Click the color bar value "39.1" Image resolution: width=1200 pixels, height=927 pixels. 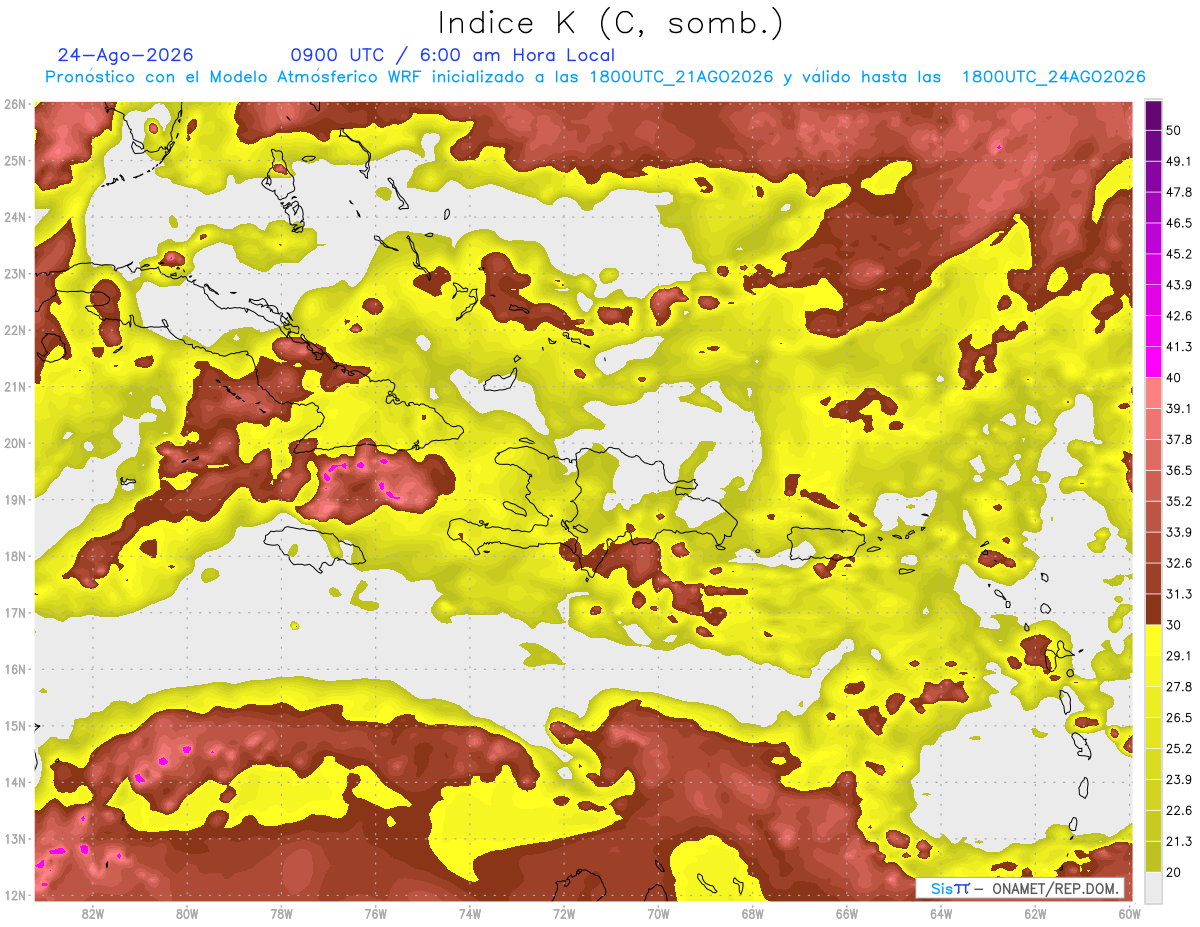(1178, 408)
